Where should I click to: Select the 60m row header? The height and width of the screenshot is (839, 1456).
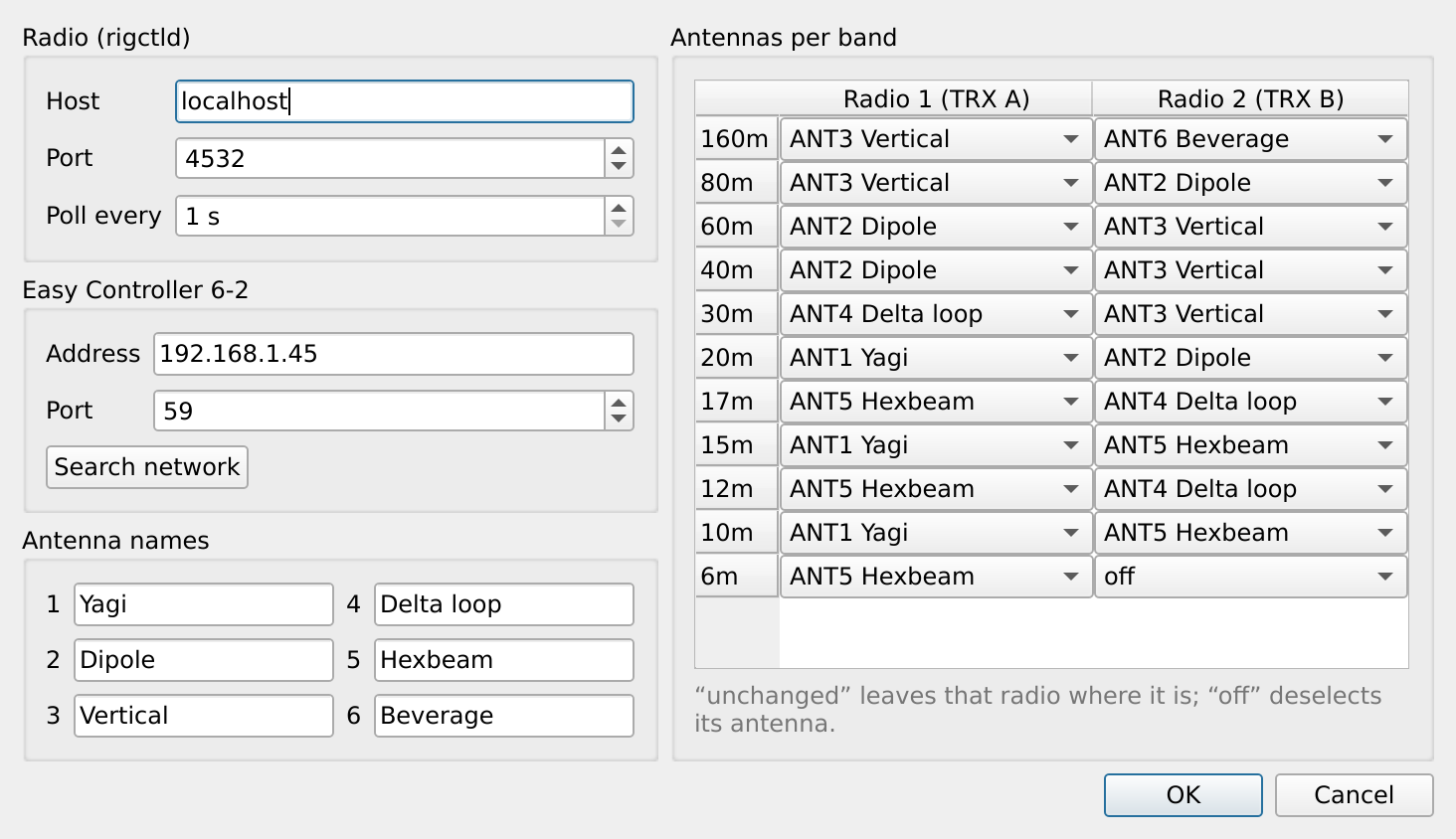(x=736, y=227)
